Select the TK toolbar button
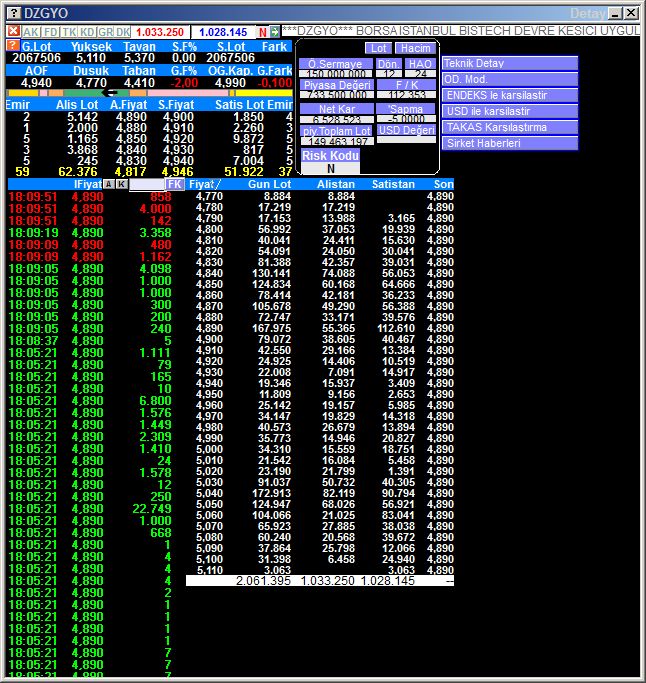Screen dimensions: 646x683 pyautogui.click(x=69, y=32)
